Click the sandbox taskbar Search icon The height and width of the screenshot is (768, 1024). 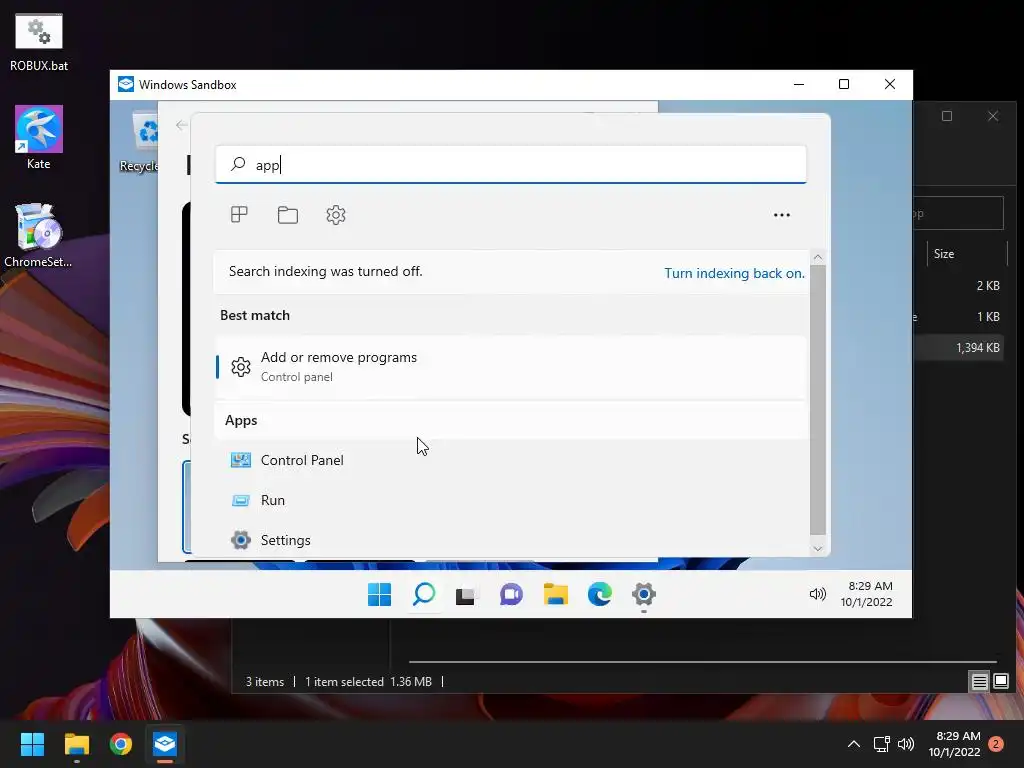click(424, 594)
